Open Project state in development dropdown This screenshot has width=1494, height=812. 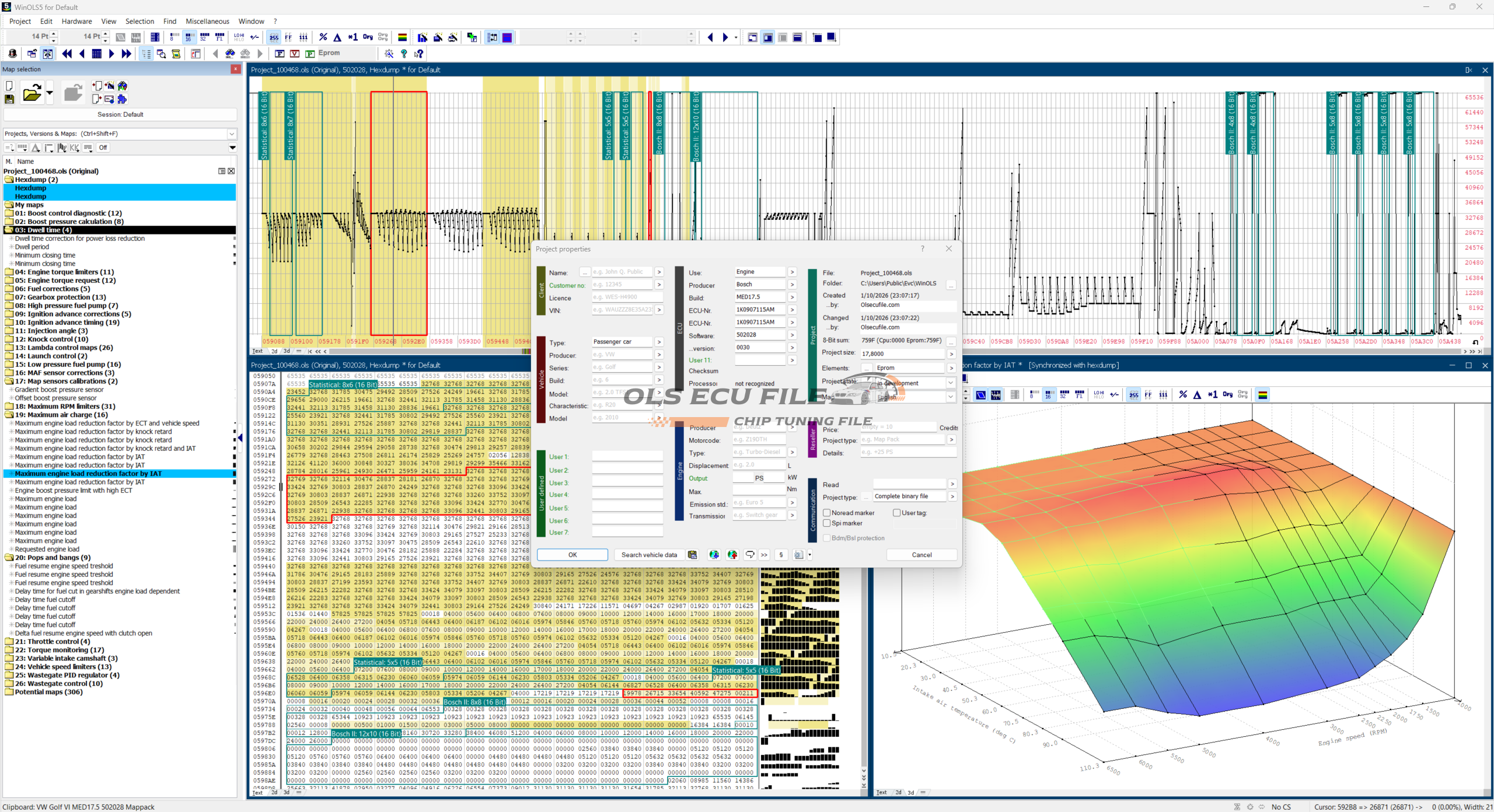[950, 383]
